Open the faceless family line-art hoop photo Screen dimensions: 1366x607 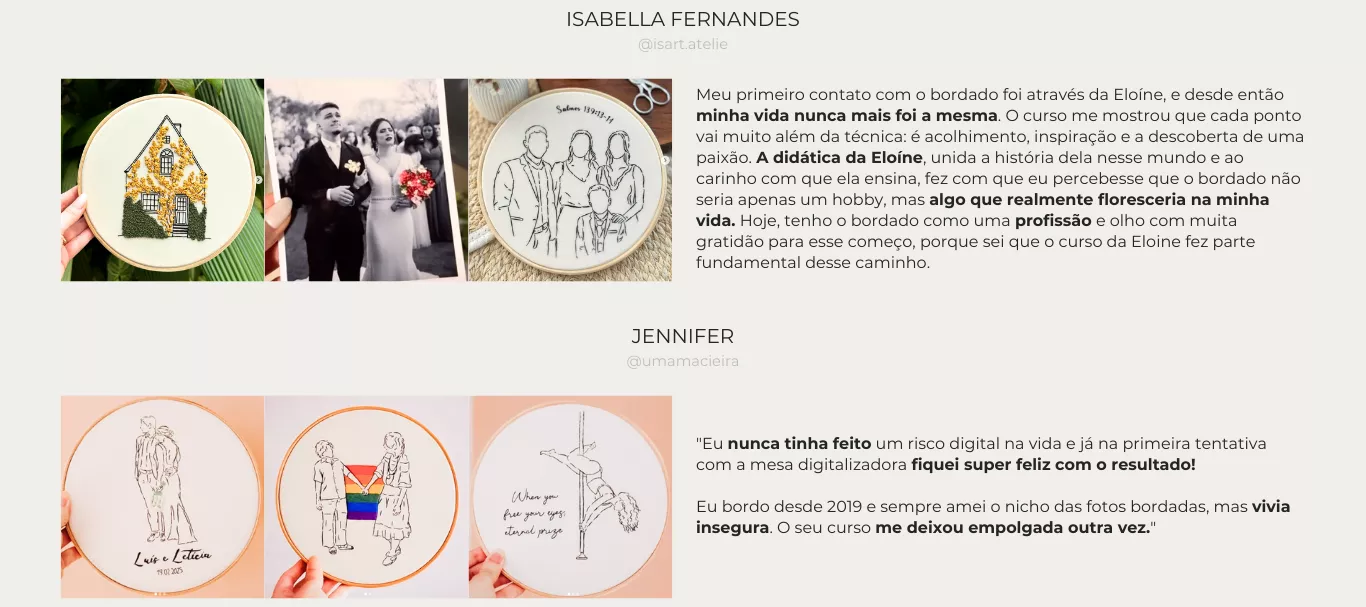click(571, 180)
